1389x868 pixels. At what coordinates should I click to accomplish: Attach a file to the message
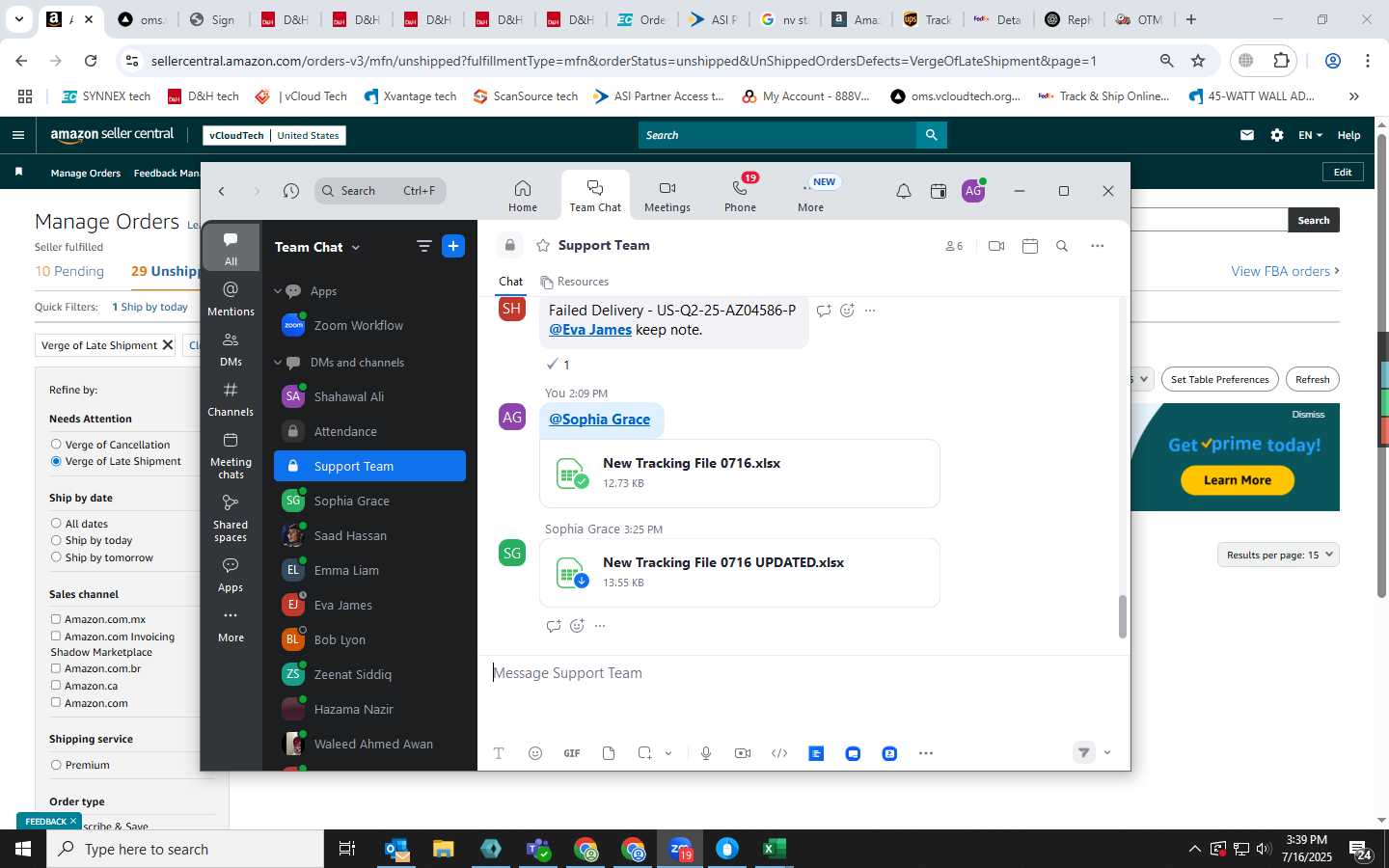coord(609,753)
